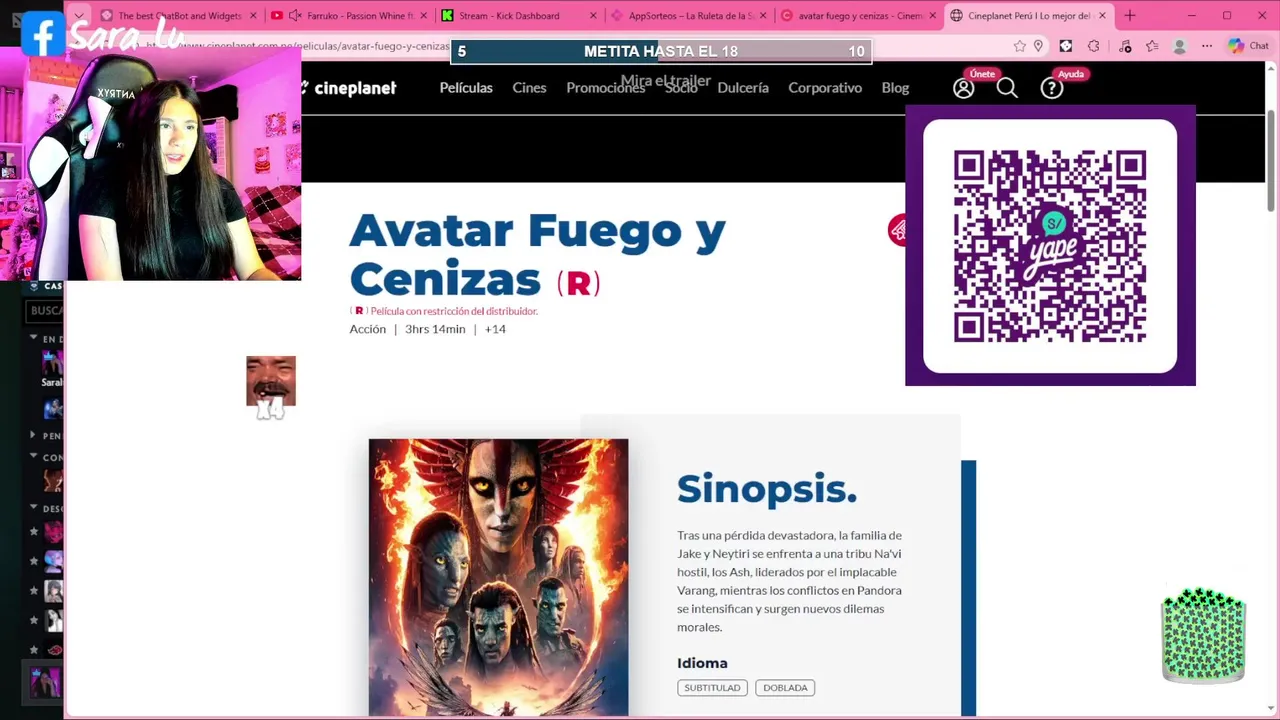Open the browser extensions puzzle icon
Image resolution: width=1280 pixels, height=720 pixels.
click(x=1093, y=46)
